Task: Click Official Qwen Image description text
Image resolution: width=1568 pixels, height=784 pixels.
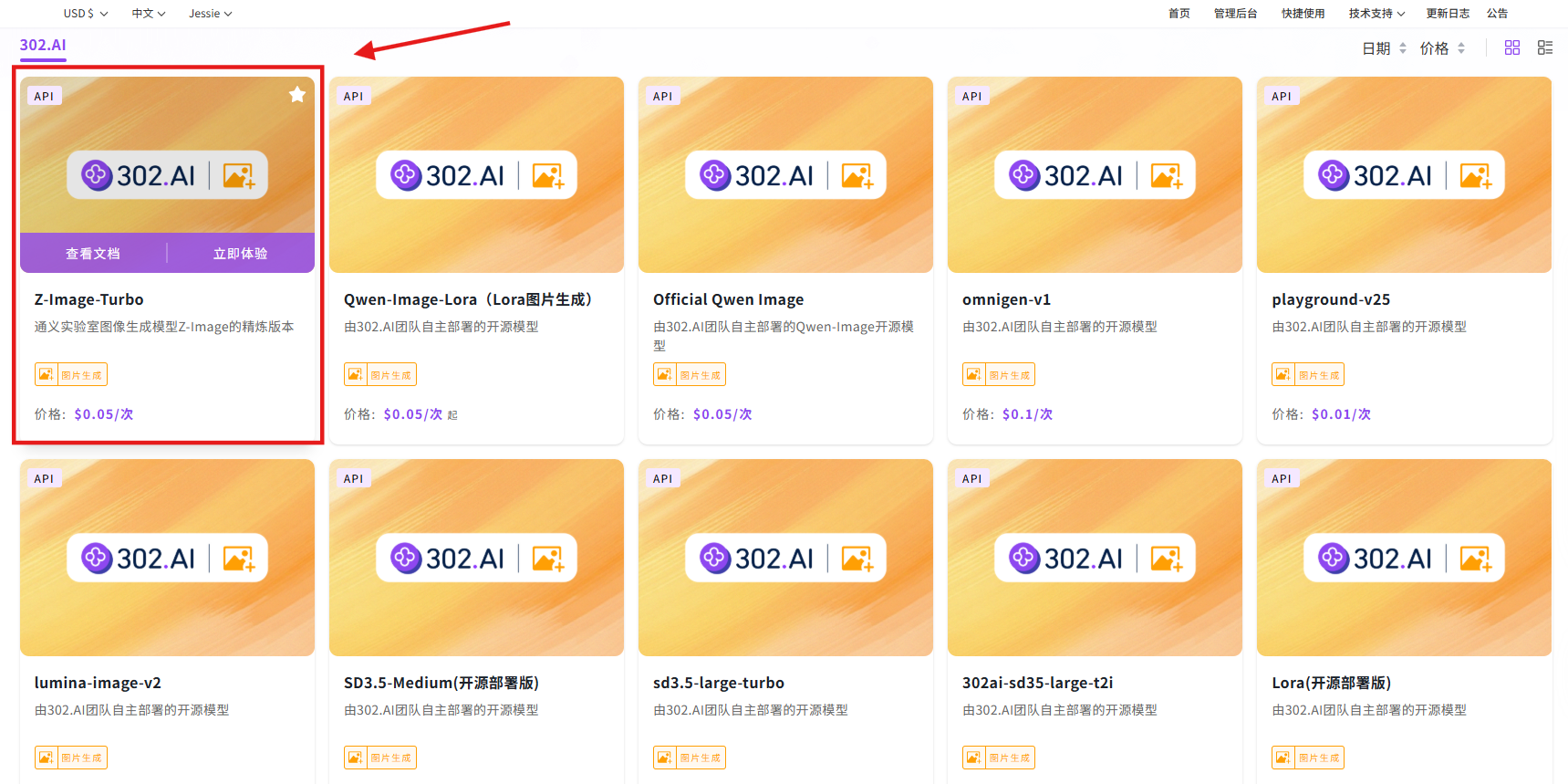Action: tap(784, 336)
